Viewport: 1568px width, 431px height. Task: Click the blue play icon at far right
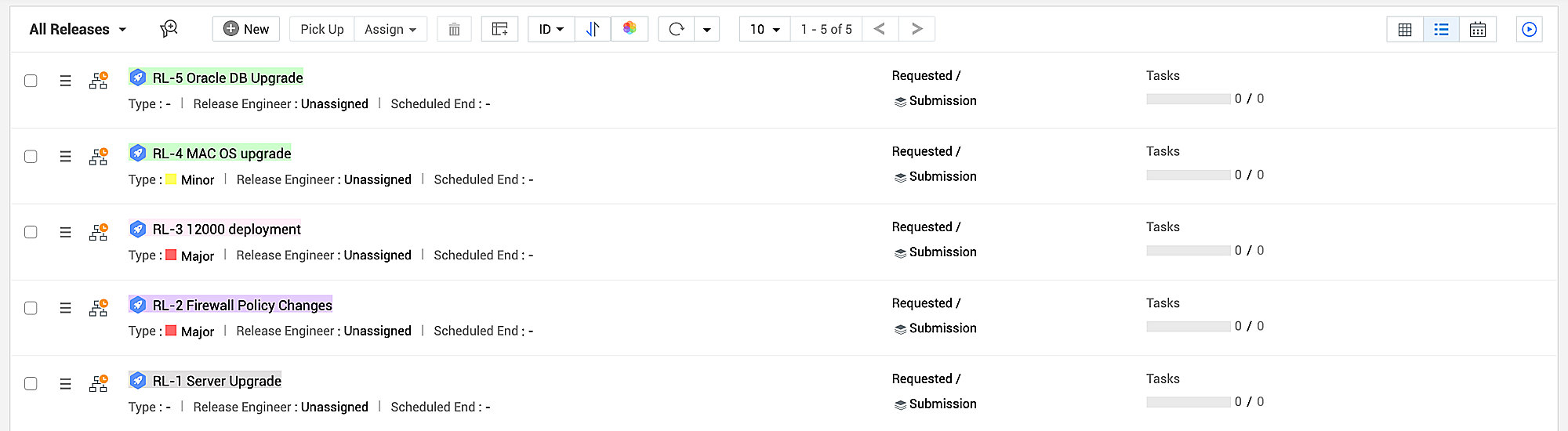click(x=1529, y=30)
